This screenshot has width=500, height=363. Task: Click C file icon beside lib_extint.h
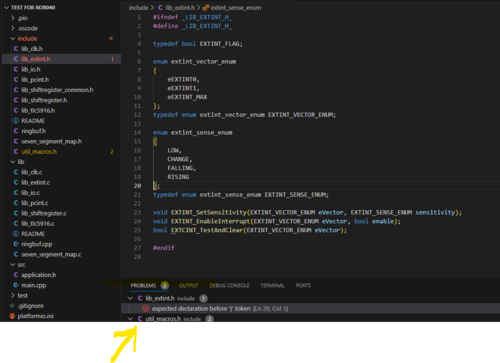[16, 59]
